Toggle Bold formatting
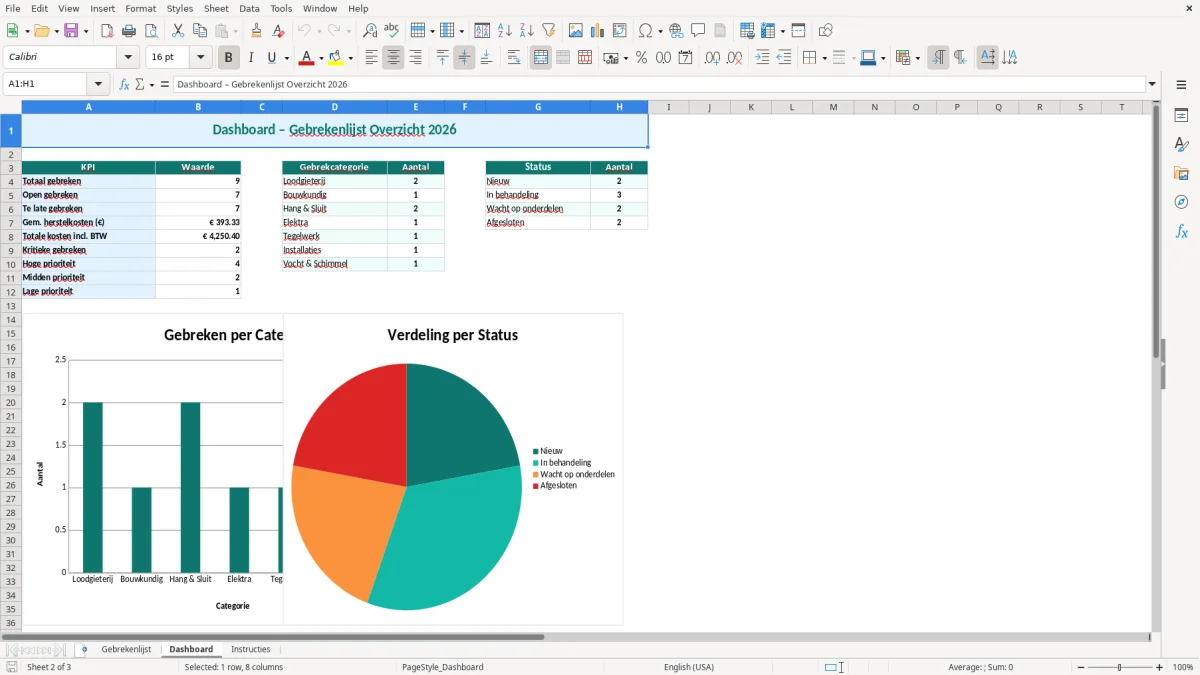The width and height of the screenshot is (1200, 675). tap(229, 58)
